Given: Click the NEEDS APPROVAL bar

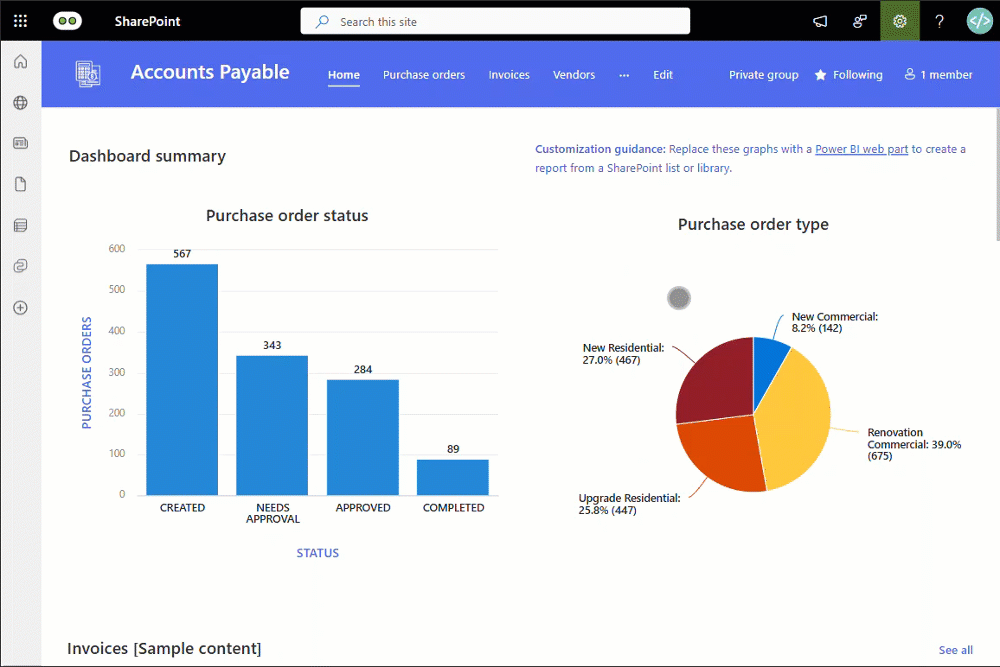Looking at the screenshot, I should 272,425.
